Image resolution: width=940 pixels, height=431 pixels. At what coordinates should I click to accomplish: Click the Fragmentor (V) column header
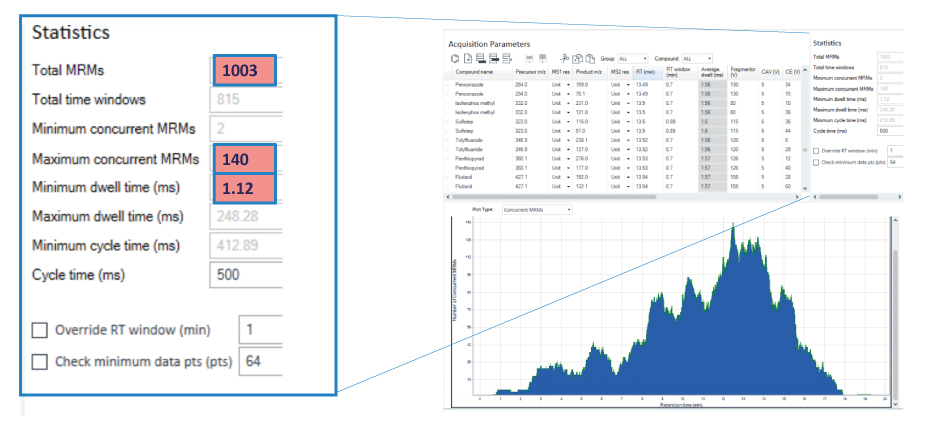tap(743, 72)
